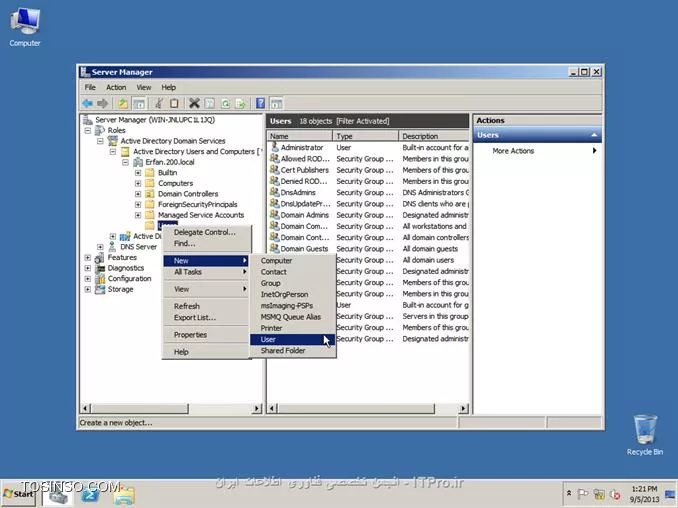Select MSMQ Queue Alias in New submenu

coord(292,317)
